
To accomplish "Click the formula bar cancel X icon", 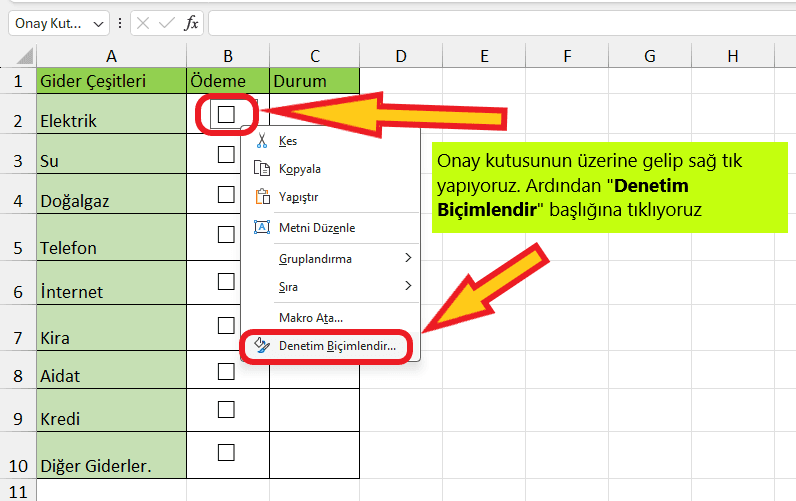I will point(144,23).
